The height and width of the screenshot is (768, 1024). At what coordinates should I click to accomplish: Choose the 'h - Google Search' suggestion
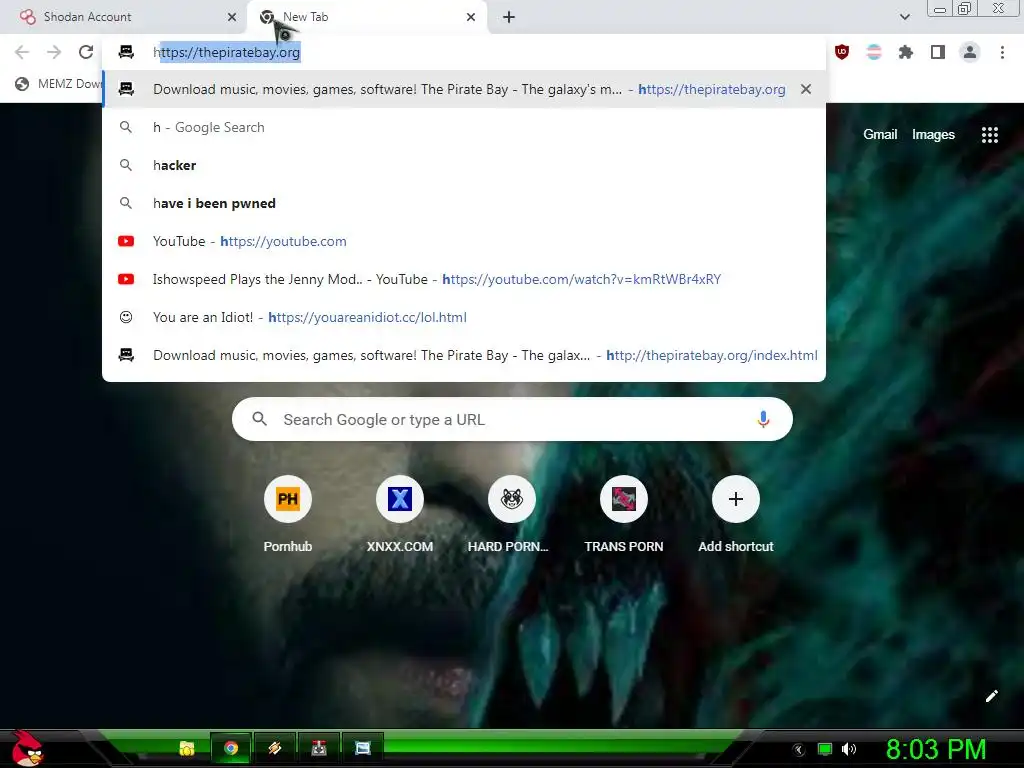click(x=464, y=127)
